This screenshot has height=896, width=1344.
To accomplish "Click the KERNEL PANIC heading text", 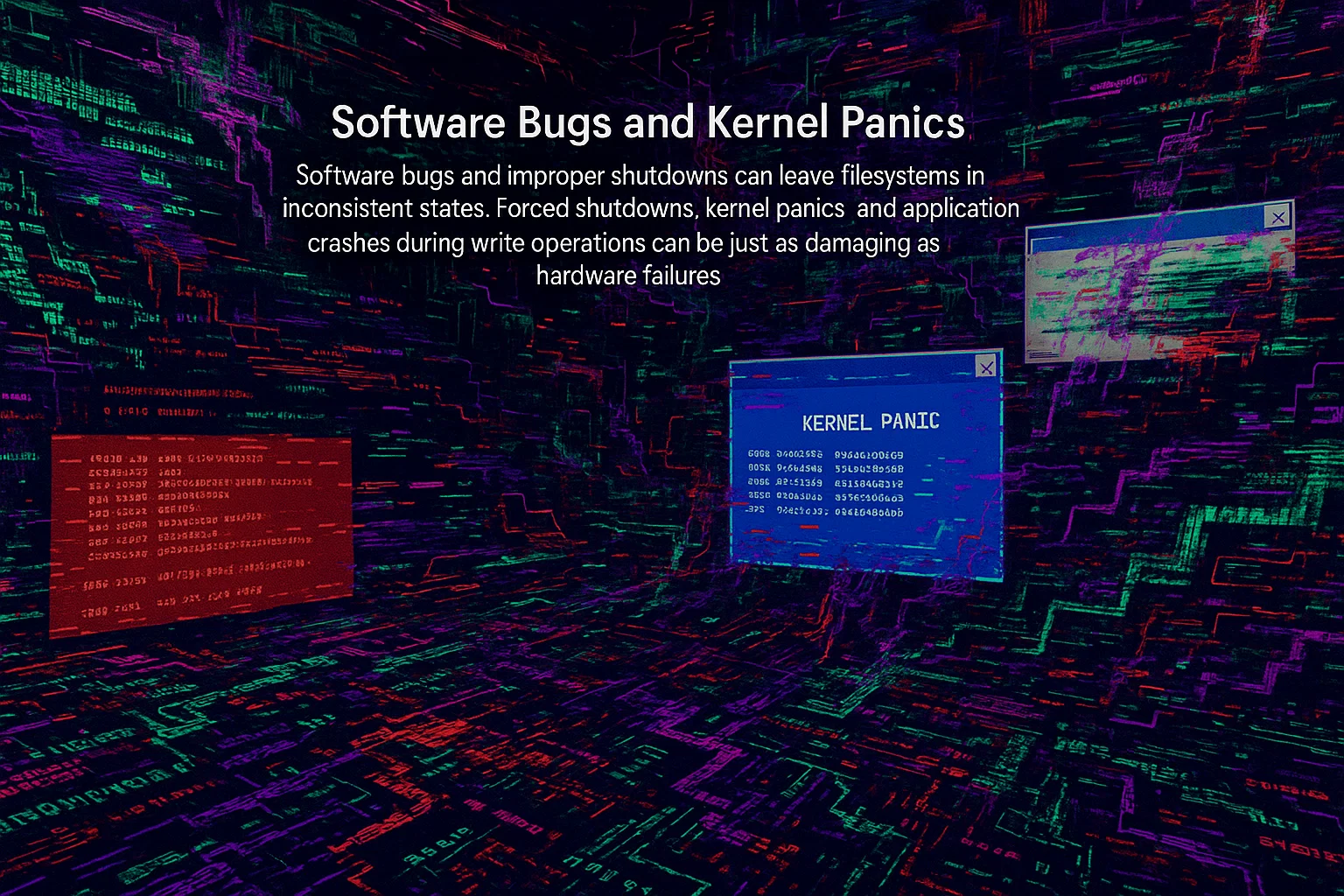I will (x=870, y=422).
